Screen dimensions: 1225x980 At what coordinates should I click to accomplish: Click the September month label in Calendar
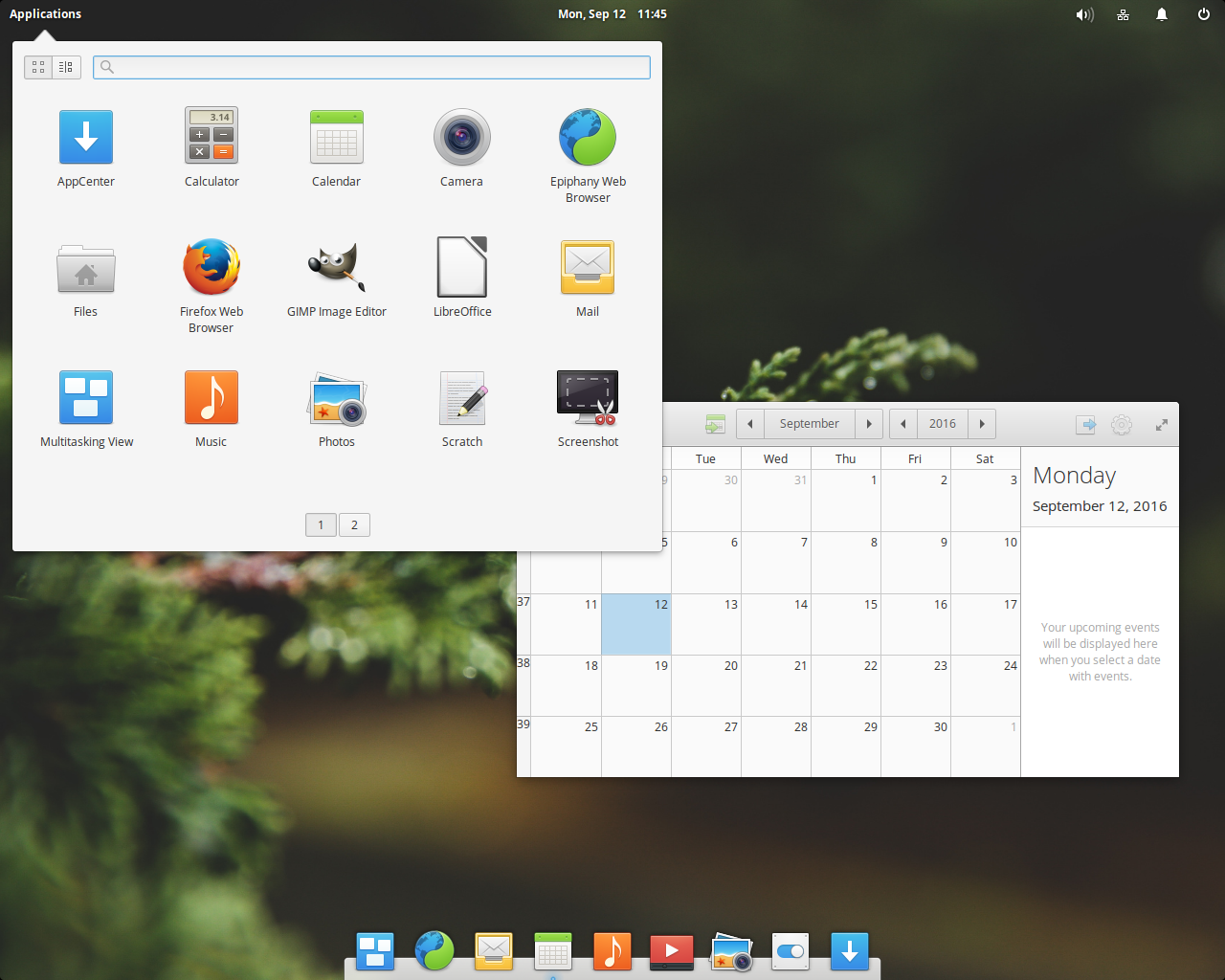coord(809,424)
